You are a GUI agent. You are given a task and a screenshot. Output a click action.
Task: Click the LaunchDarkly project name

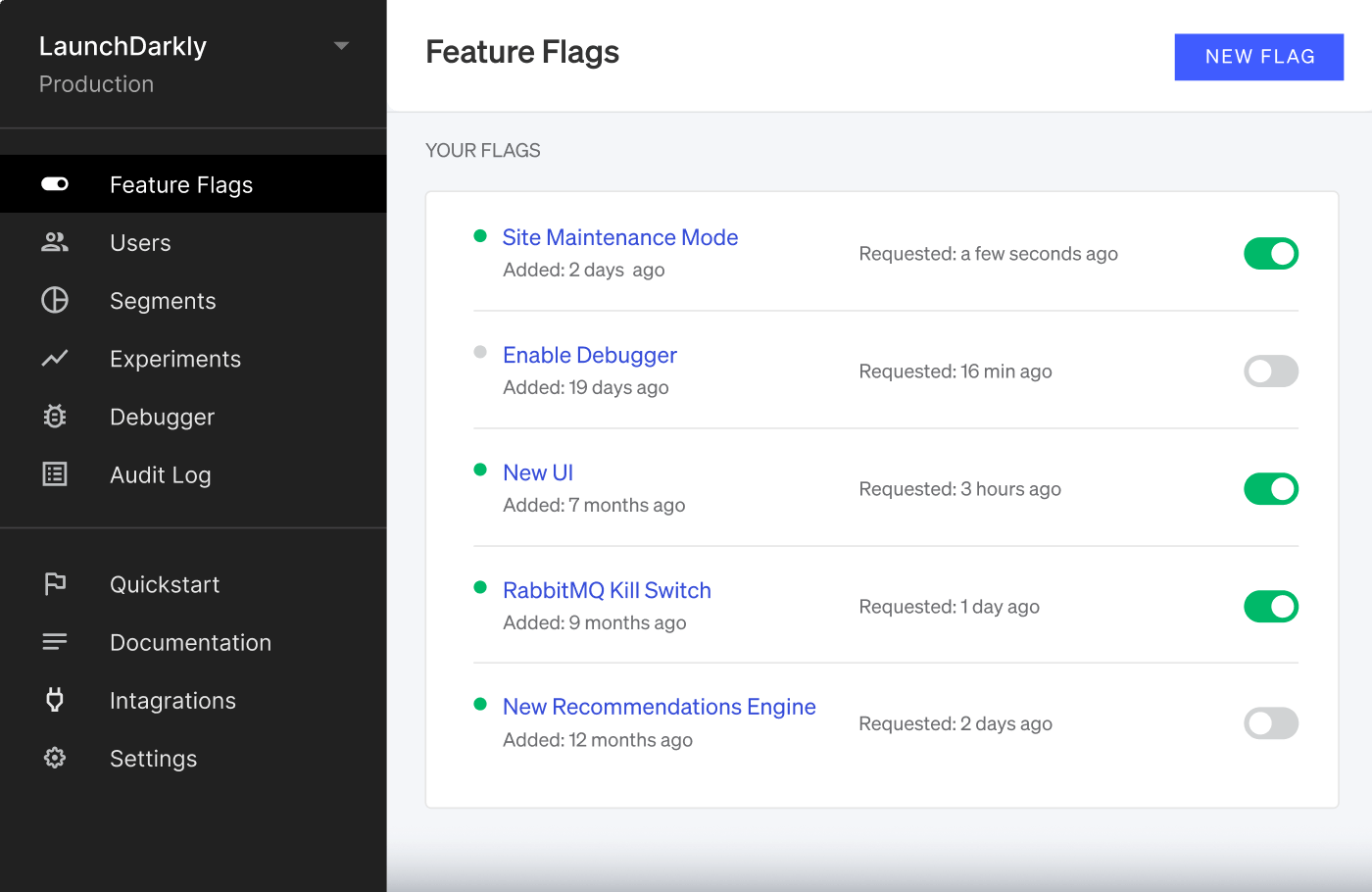[122, 46]
